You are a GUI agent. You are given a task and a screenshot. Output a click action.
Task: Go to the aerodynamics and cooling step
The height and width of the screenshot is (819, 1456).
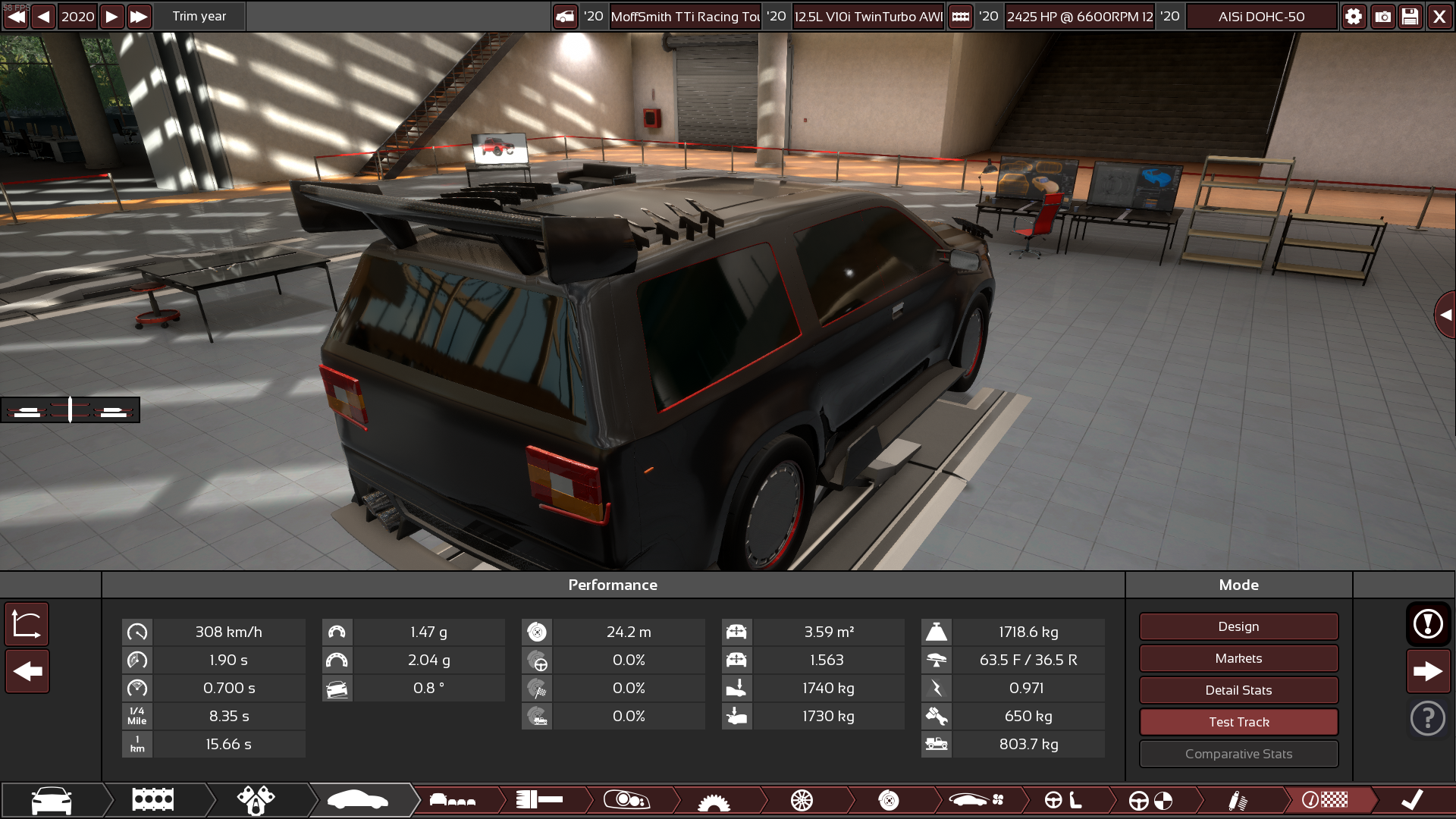coord(976,800)
